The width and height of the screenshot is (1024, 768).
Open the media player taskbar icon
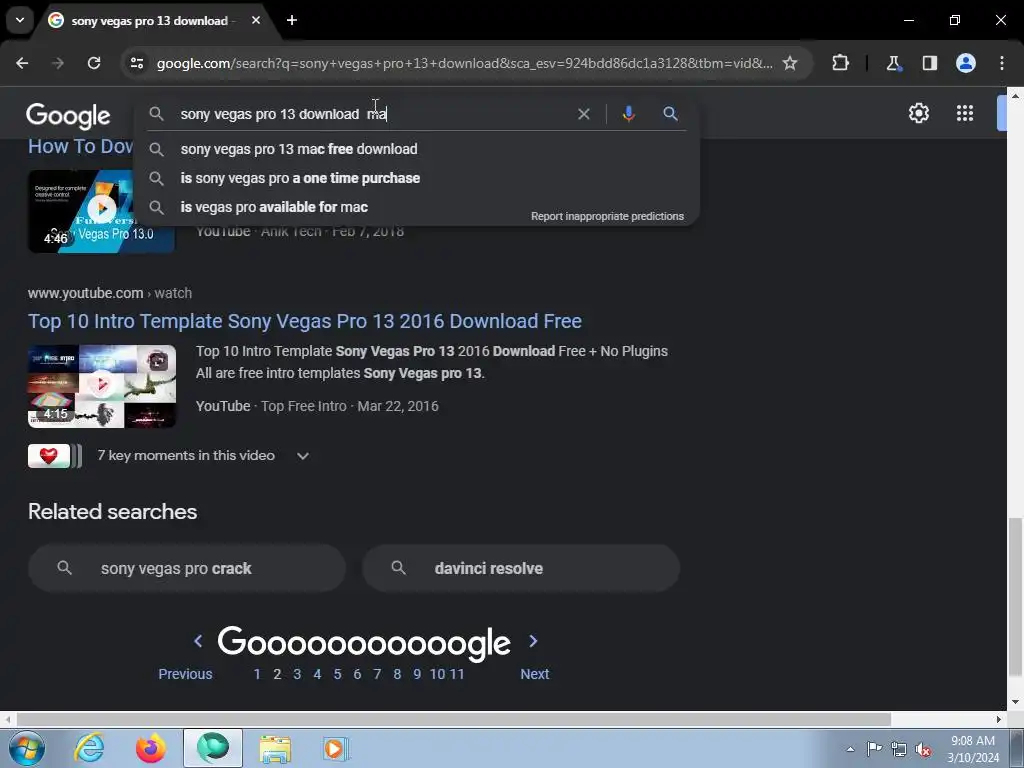(336, 748)
